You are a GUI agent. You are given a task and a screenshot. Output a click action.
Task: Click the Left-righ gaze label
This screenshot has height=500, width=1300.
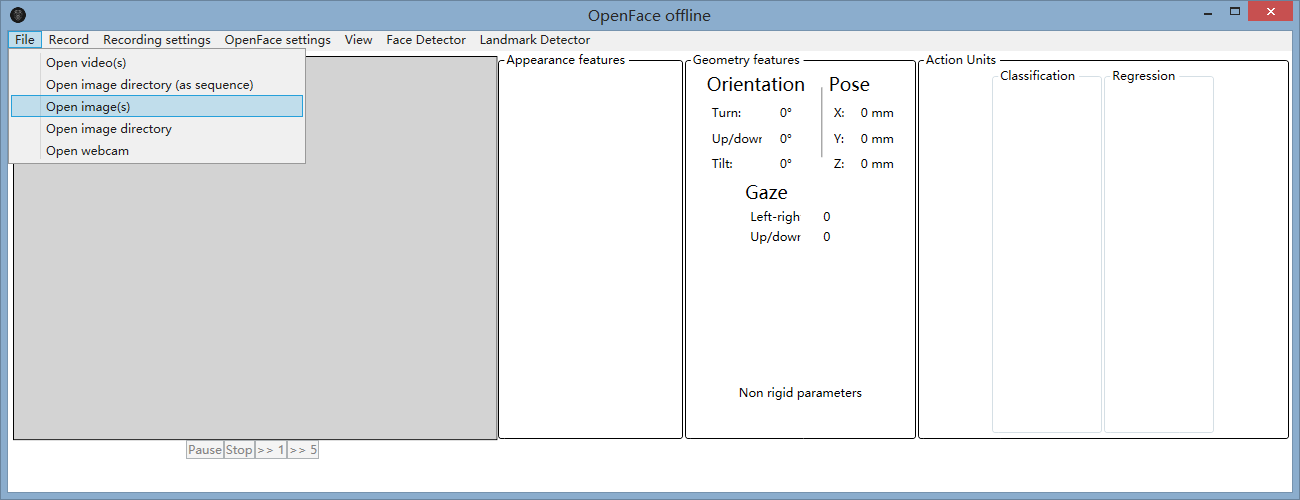click(775, 217)
